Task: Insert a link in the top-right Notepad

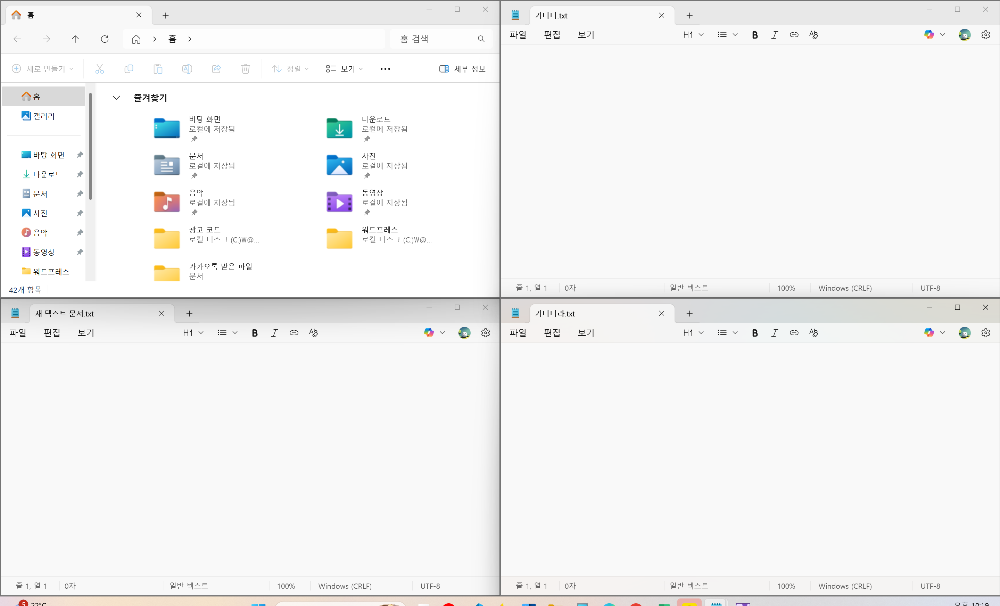Action: click(794, 34)
